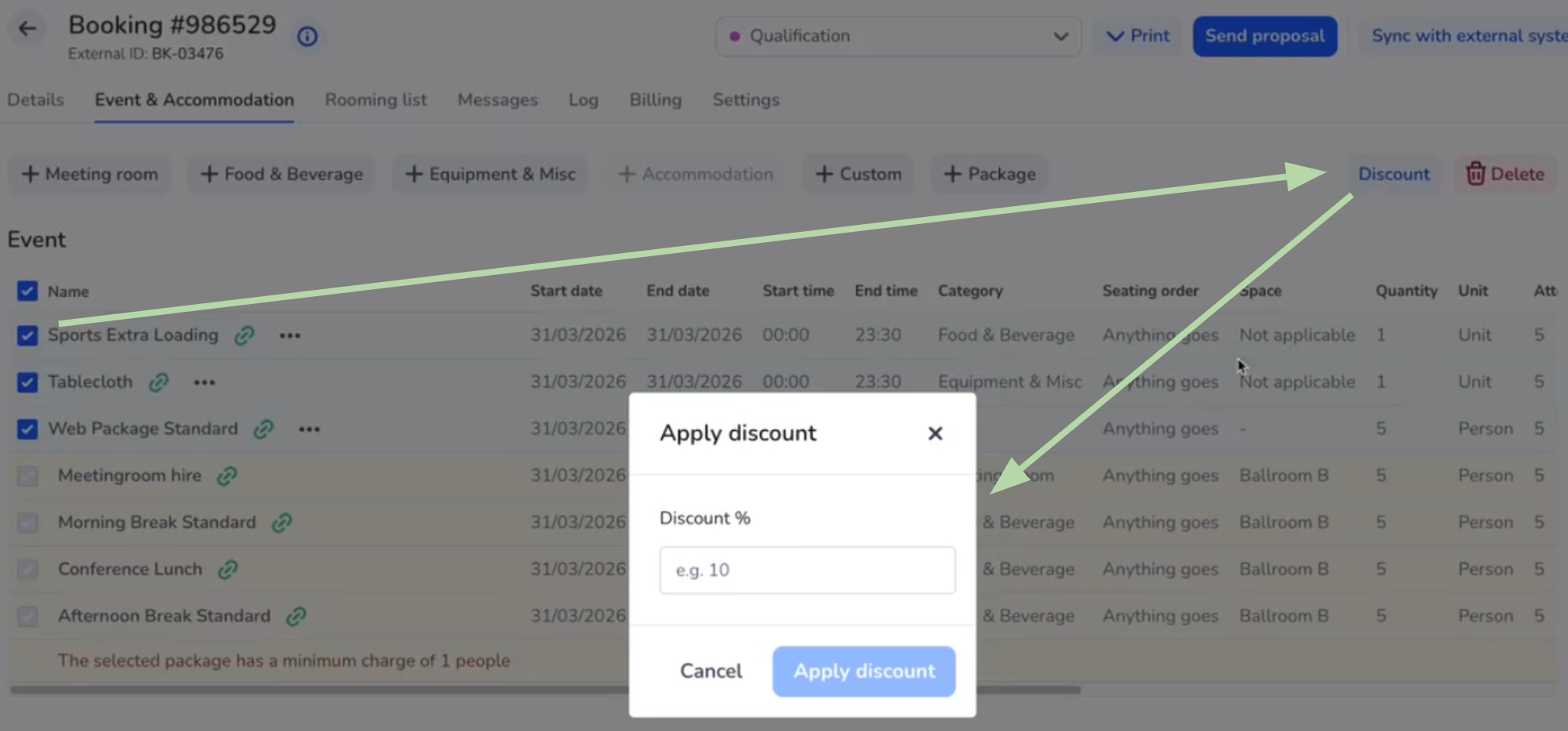Click the Discount % input field
This screenshot has height=731, width=1568.
coord(807,570)
